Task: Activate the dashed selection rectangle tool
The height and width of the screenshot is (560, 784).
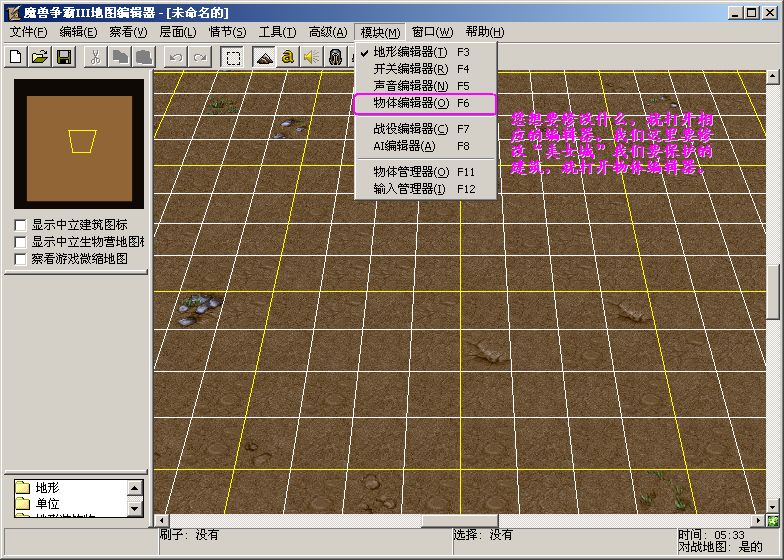Action: [232, 57]
